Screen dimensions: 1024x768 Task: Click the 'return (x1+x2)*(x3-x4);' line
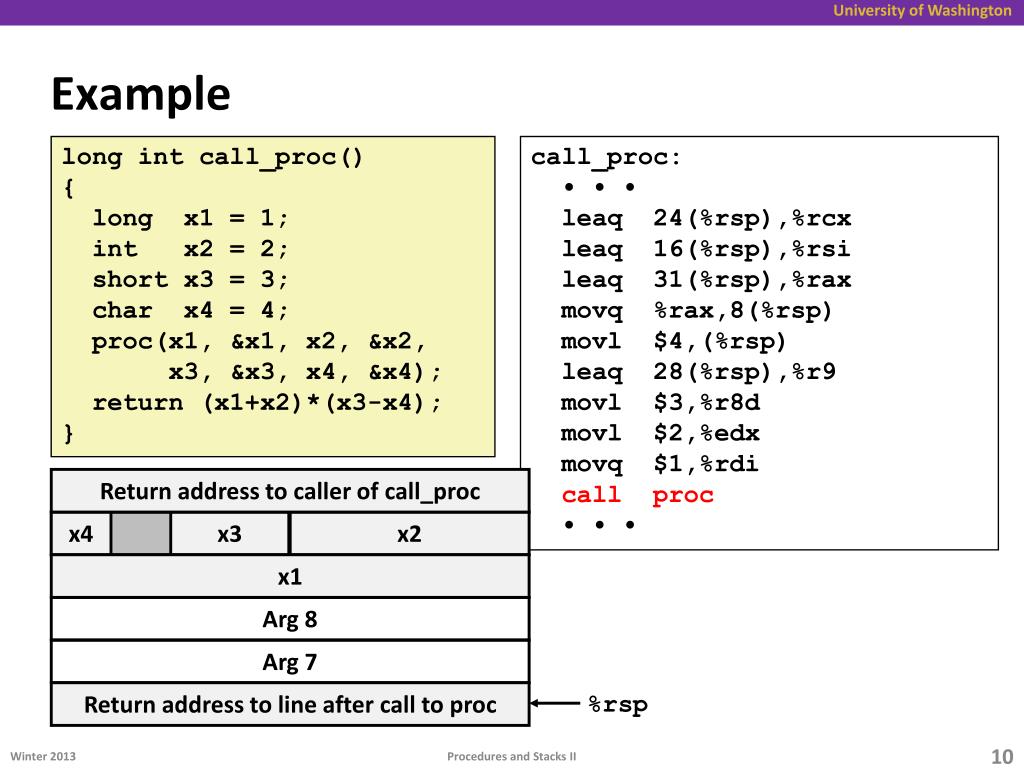267,403
